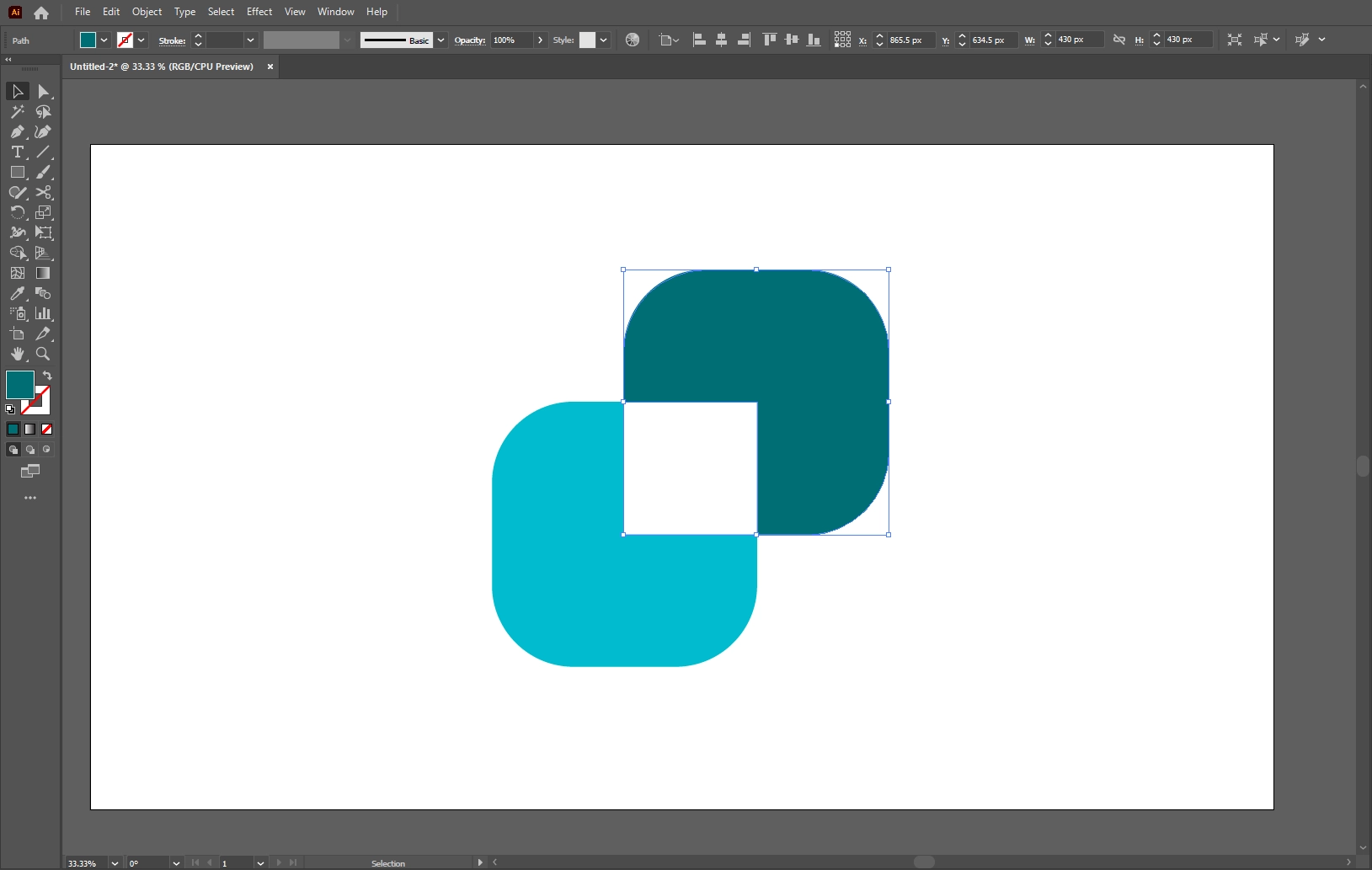The width and height of the screenshot is (1372, 870).
Task: Click the Stroke label link
Action: (172, 40)
